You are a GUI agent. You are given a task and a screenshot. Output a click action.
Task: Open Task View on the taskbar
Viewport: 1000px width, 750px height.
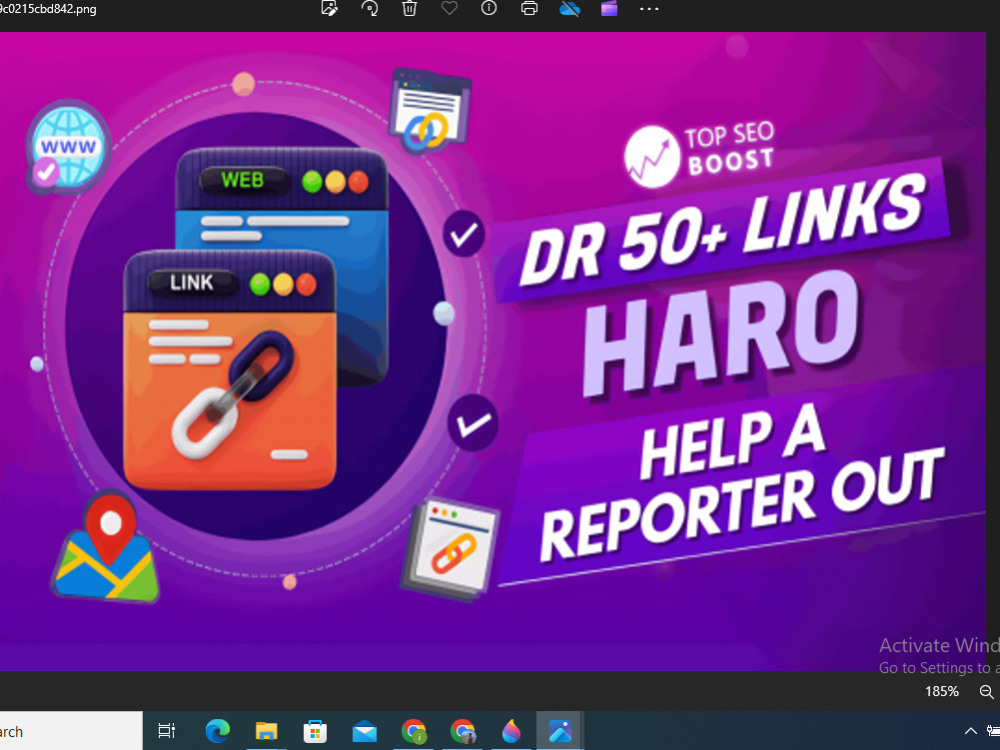pos(166,731)
